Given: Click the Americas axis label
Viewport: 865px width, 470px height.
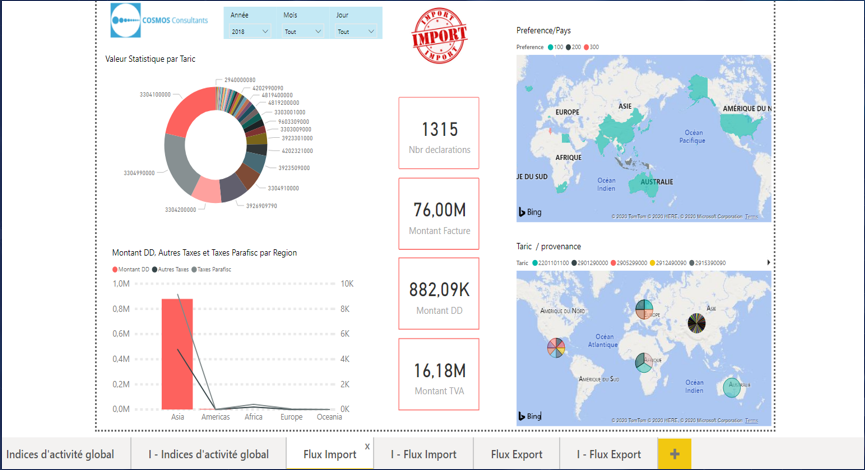Looking at the screenshot, I should [x=215, y=417].
